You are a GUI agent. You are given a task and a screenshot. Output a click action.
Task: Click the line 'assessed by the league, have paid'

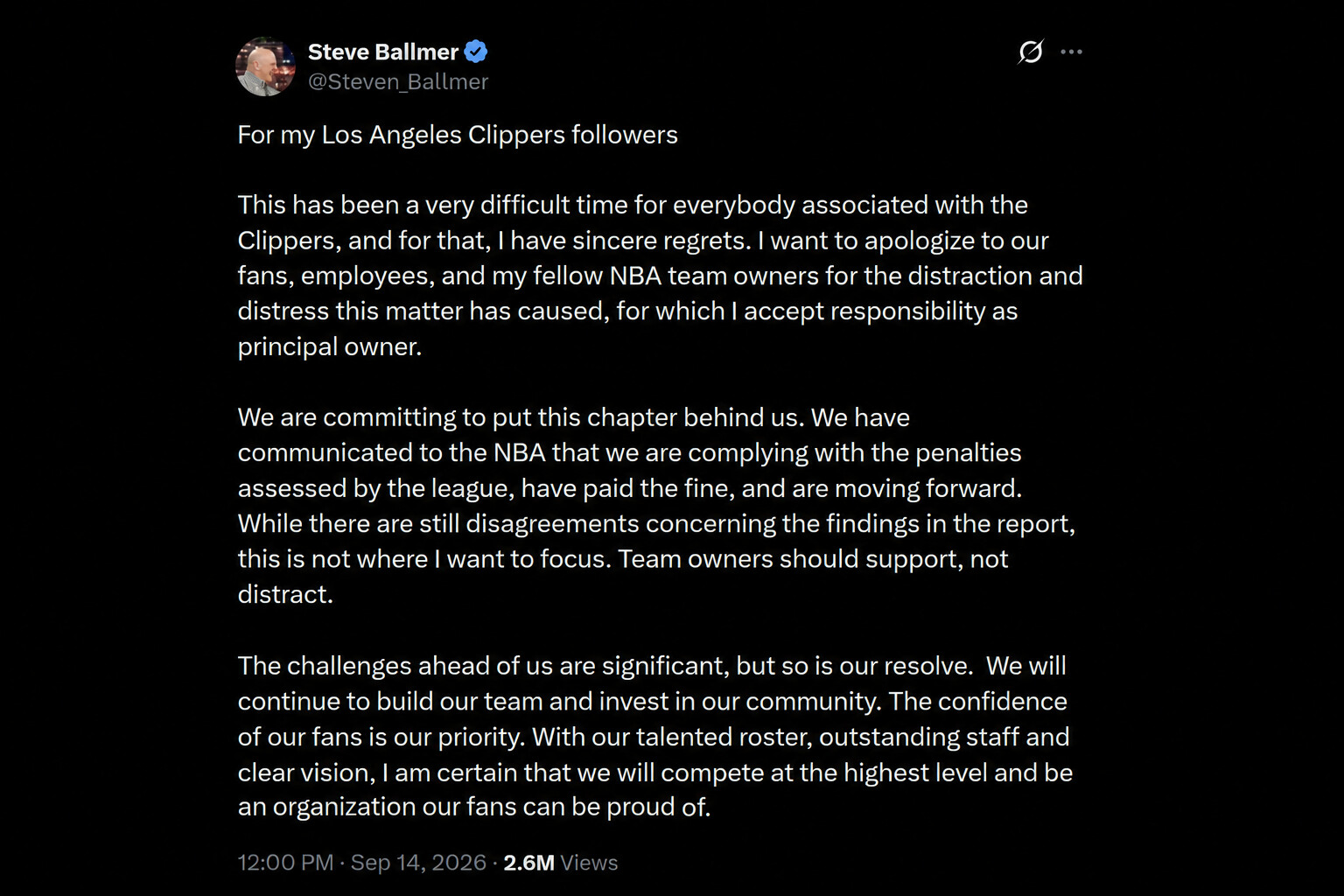pos(630,488)
